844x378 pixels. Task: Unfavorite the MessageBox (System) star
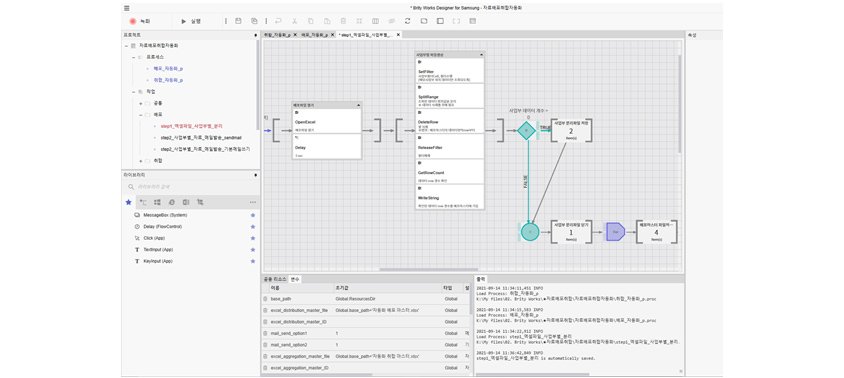click(253, 215)
